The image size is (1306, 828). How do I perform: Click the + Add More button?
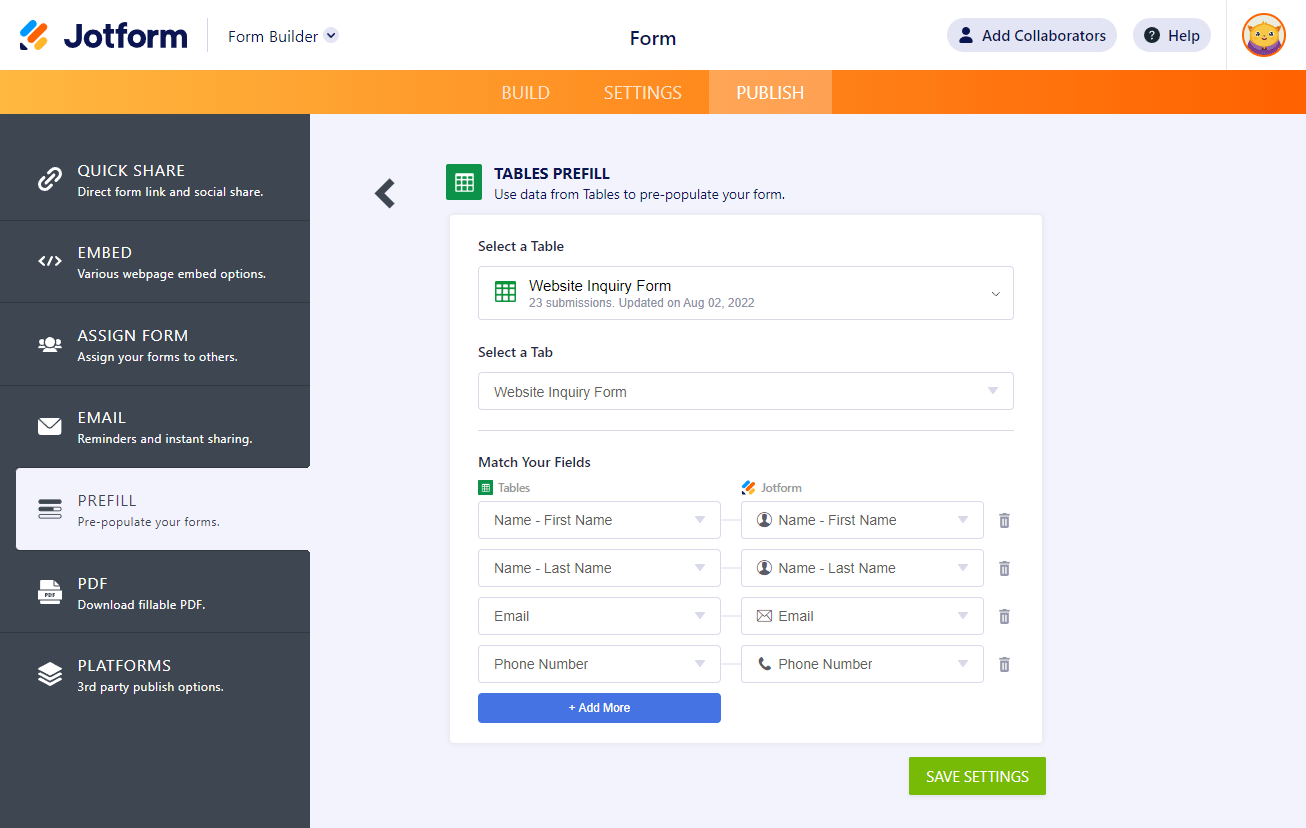599,708
